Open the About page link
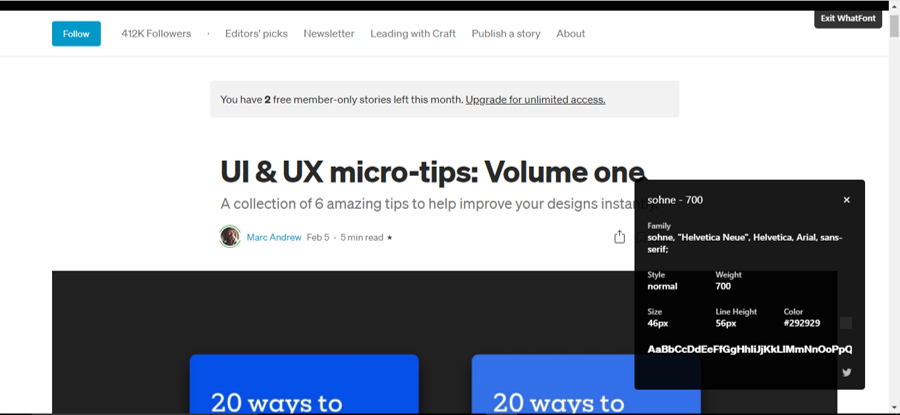This screenshot has height=415, width=900. coord(570,34)
